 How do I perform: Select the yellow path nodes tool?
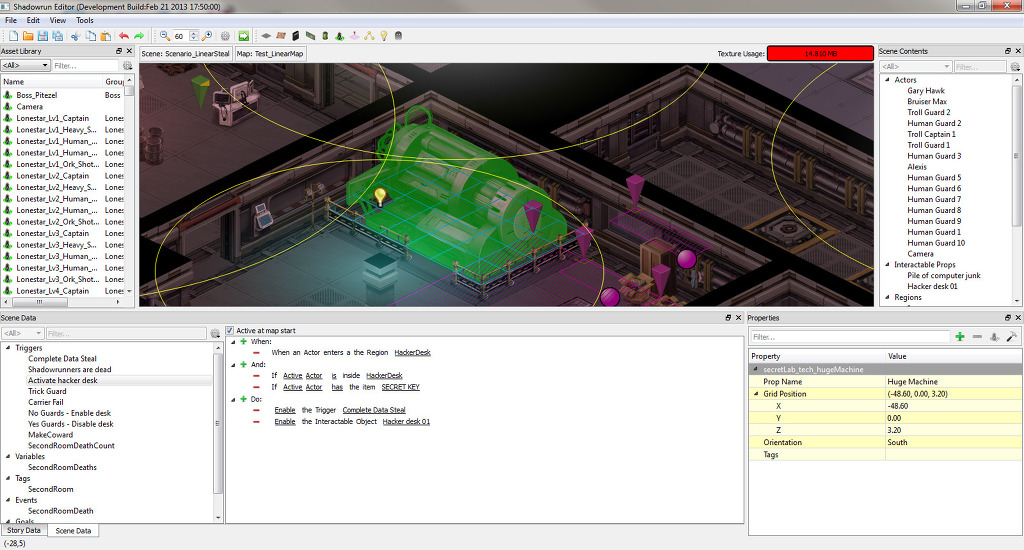[369, 36]
